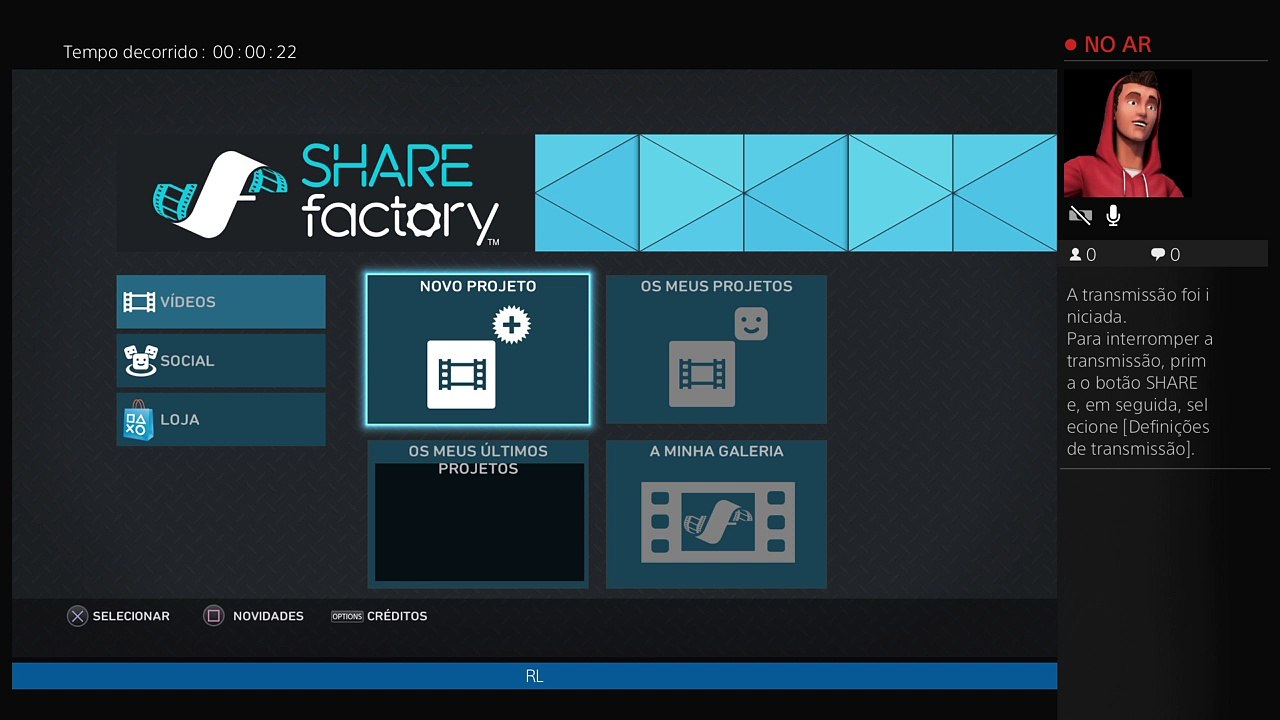Click the viewers count icon
The width and height of the screenshot is (1280, 720).
pyautogui.click(x=1076, y=255)
